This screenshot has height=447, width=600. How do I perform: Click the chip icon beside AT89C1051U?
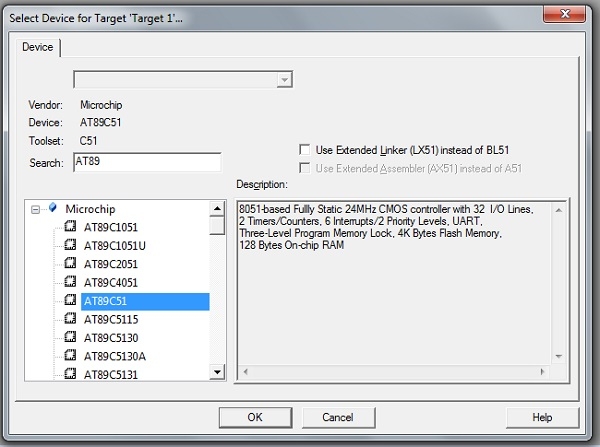pyautogui.click(x=70, y=245)
